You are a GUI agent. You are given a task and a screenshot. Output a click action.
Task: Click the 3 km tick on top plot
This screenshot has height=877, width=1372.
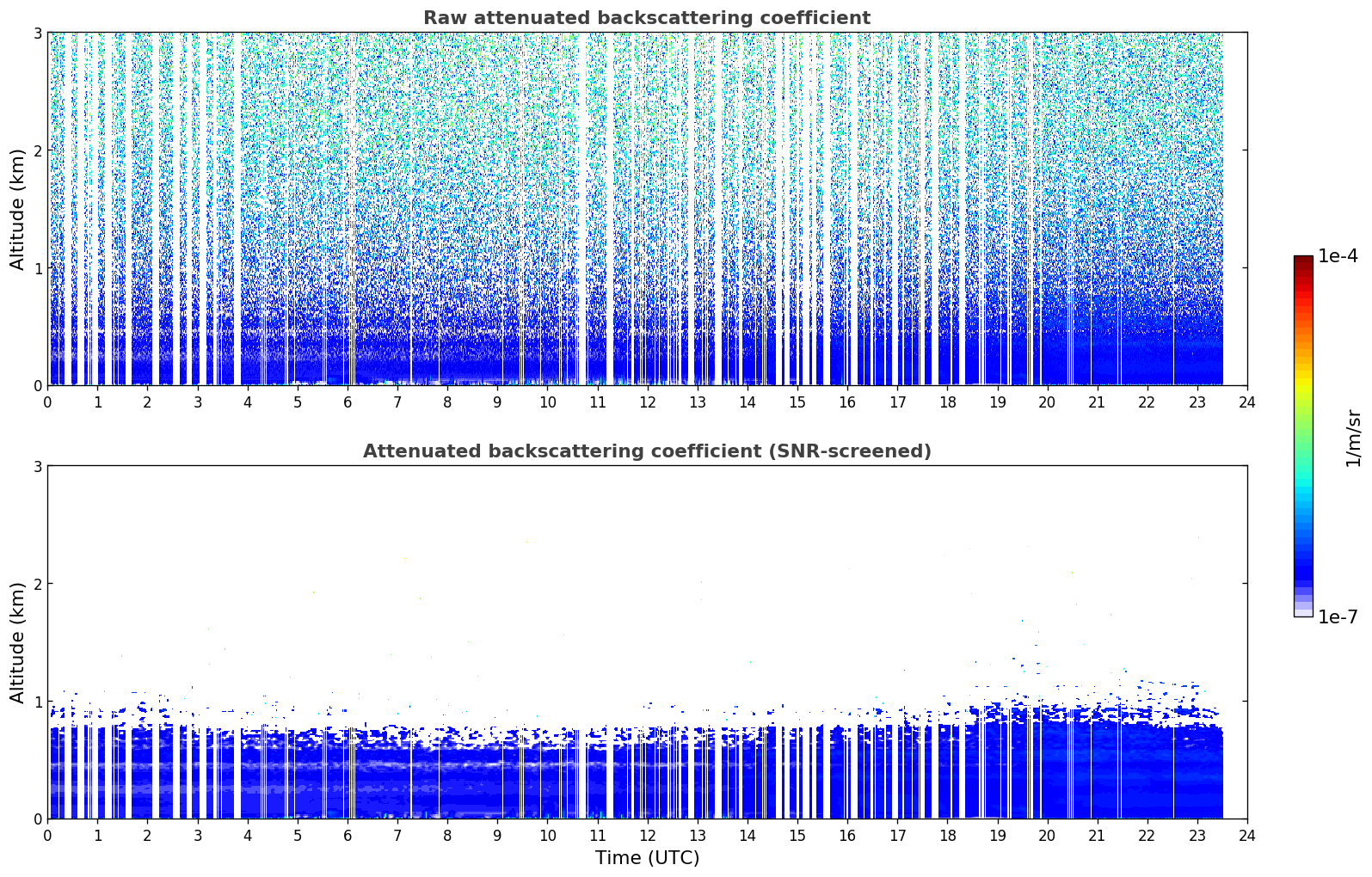[x=37, y=33]
